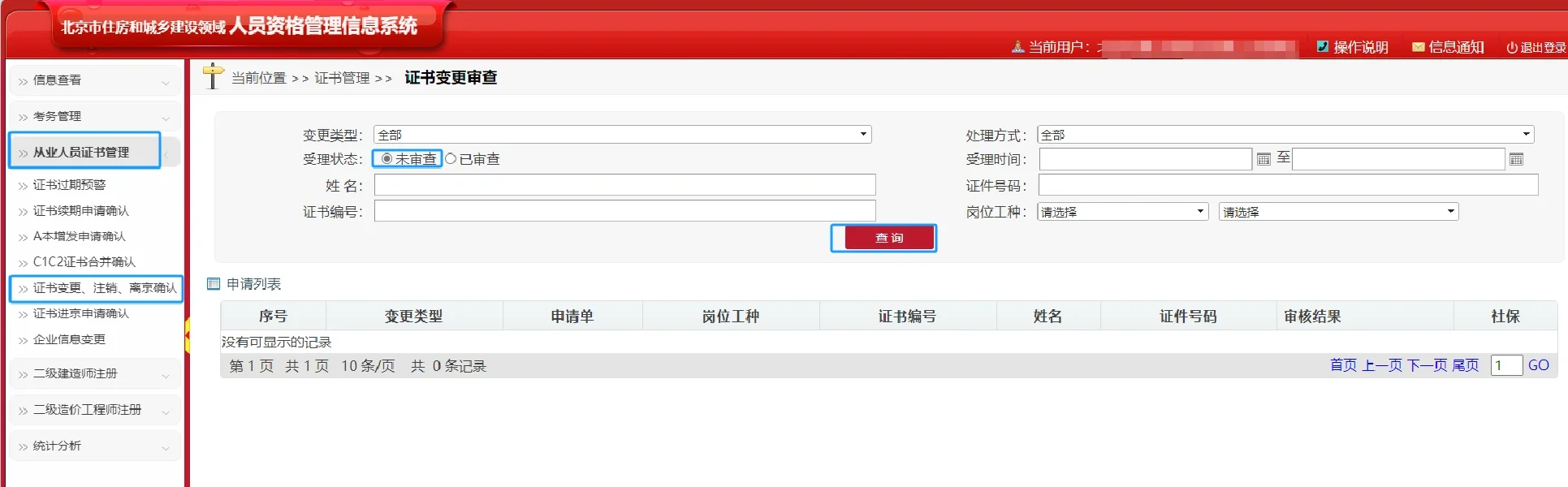The height and width of the screenshot is (487, 1568).
Task: Focus the 证件号码 input field
Action: tap(1288, 185)
